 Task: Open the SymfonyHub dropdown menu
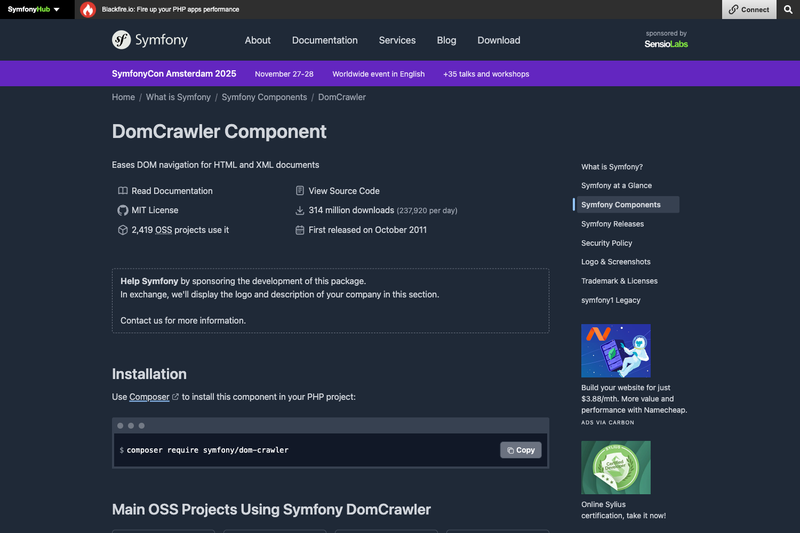coord(34,10)
